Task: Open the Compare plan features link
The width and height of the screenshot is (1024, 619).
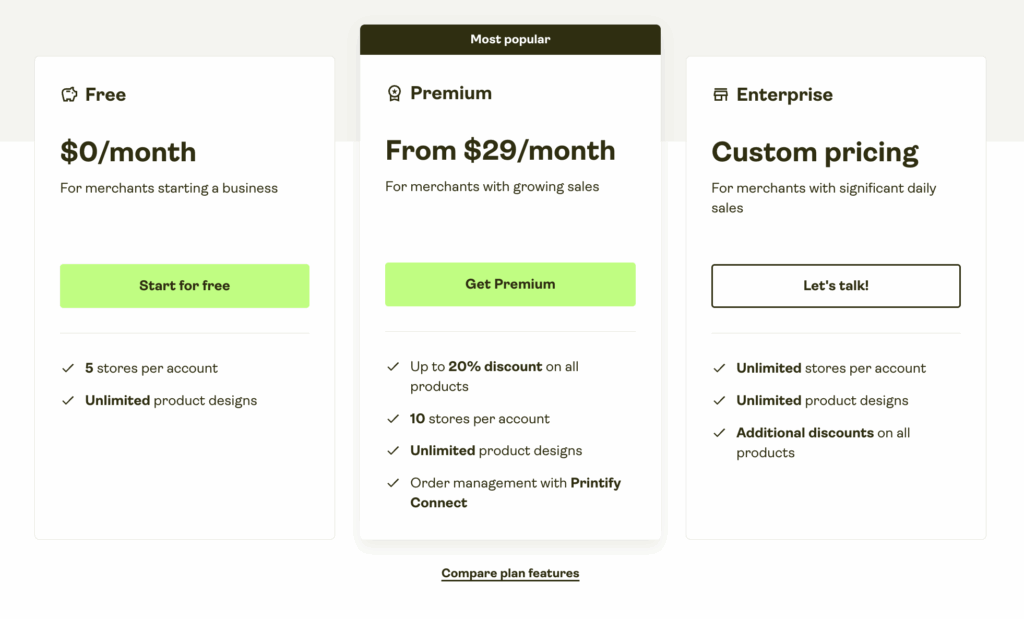Action: 510,573
